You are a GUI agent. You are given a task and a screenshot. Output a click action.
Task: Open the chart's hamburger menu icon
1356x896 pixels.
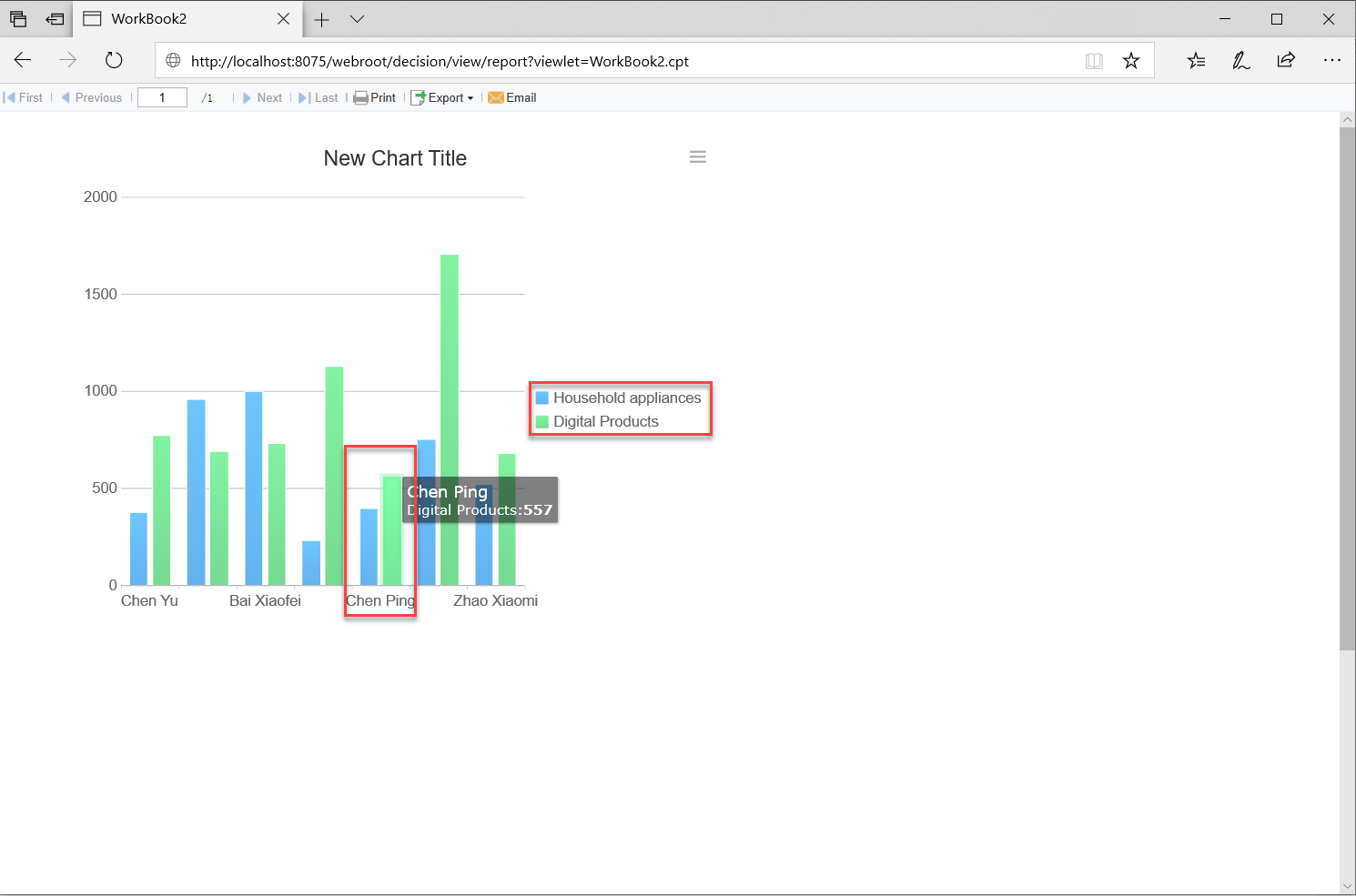[x=698, y=156]
